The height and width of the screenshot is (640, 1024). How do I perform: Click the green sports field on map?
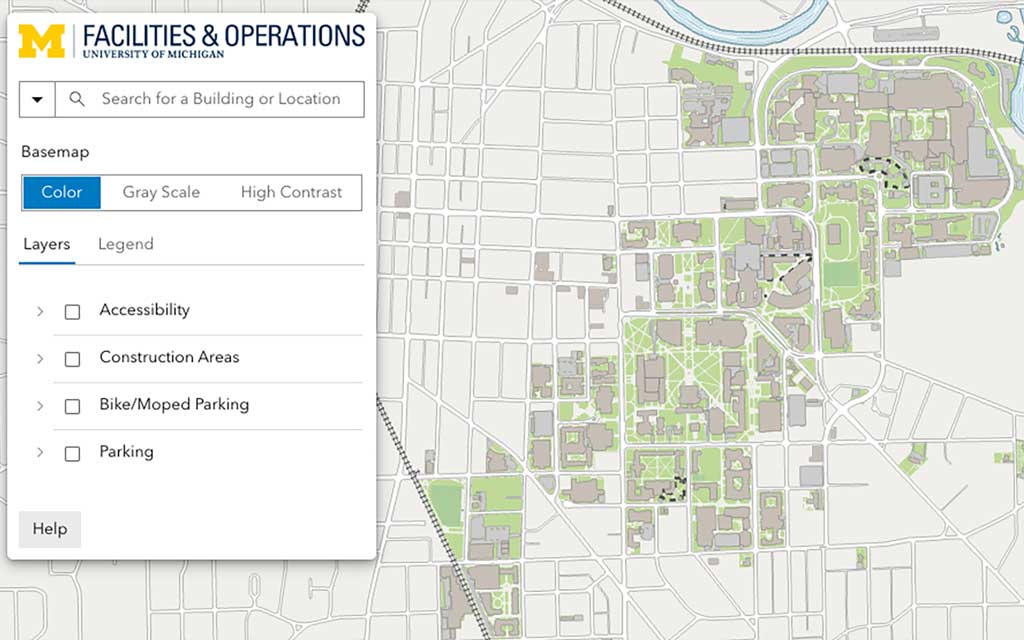[x=840, y=274]
